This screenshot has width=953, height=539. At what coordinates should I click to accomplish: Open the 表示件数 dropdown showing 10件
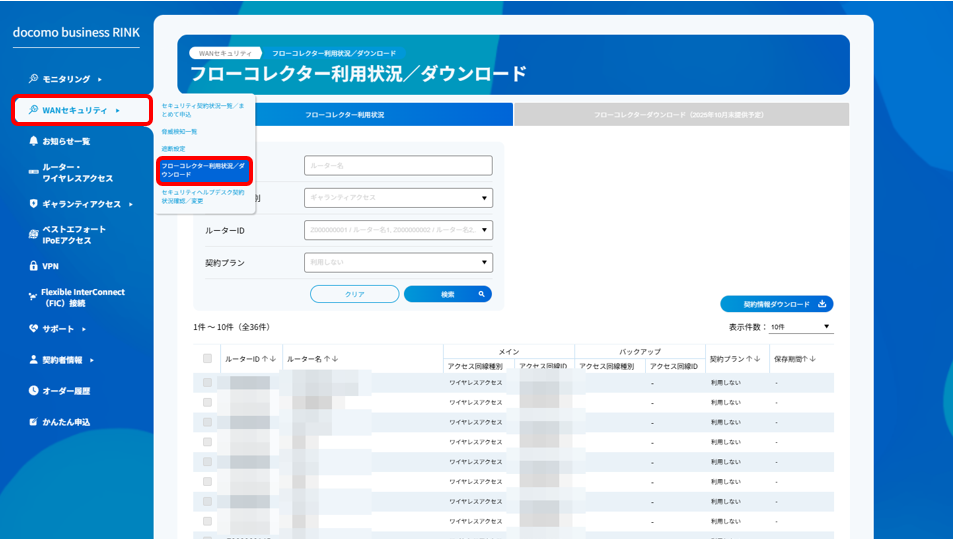[800, 327]
